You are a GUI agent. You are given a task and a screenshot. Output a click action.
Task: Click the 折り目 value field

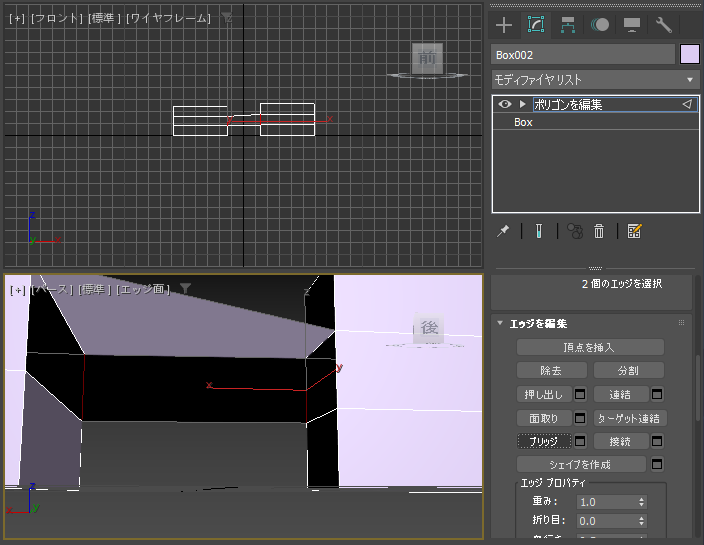coord(607,521)
